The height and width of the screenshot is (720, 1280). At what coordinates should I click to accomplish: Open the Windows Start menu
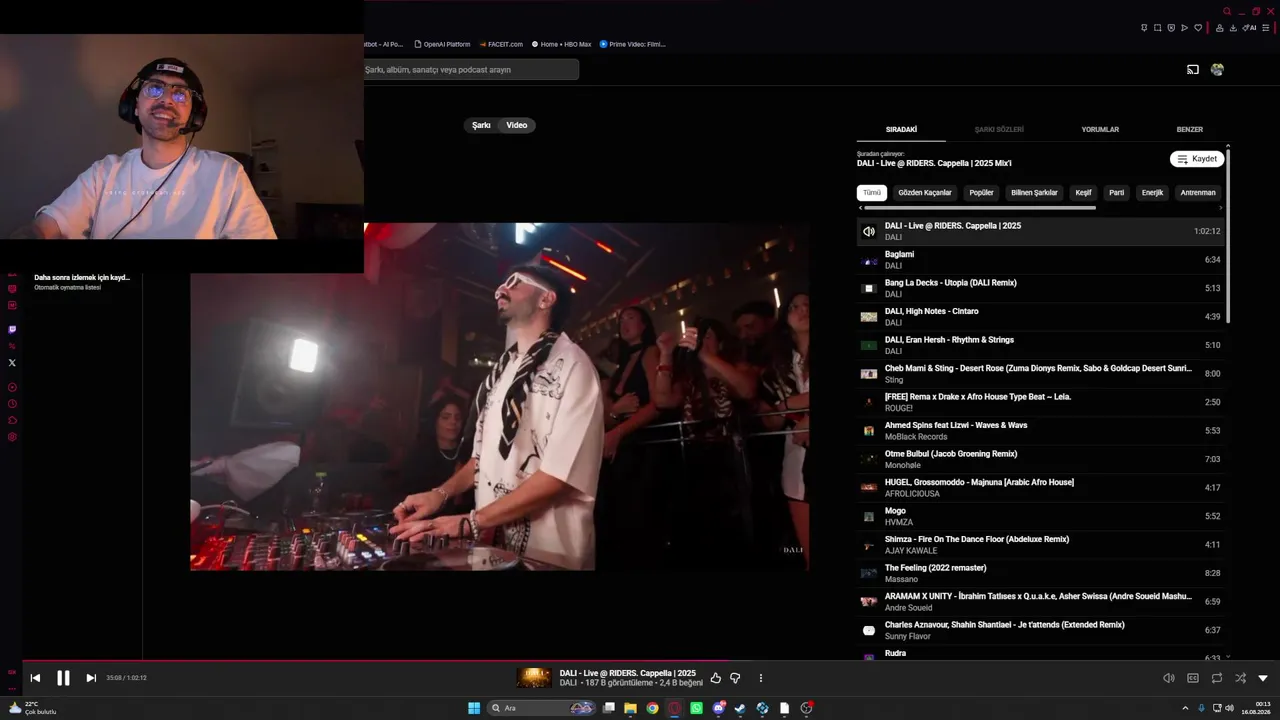pos(474,708)
